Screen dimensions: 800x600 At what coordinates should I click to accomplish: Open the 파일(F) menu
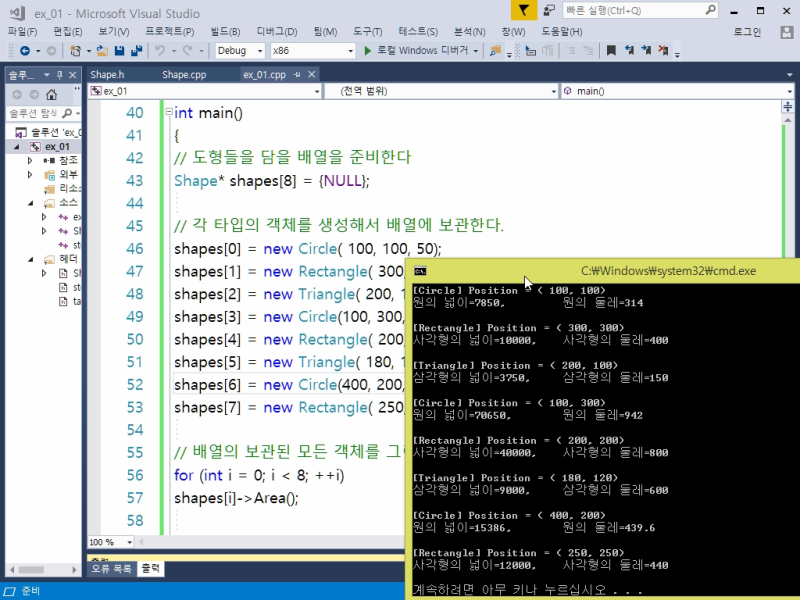pos(22,32)
